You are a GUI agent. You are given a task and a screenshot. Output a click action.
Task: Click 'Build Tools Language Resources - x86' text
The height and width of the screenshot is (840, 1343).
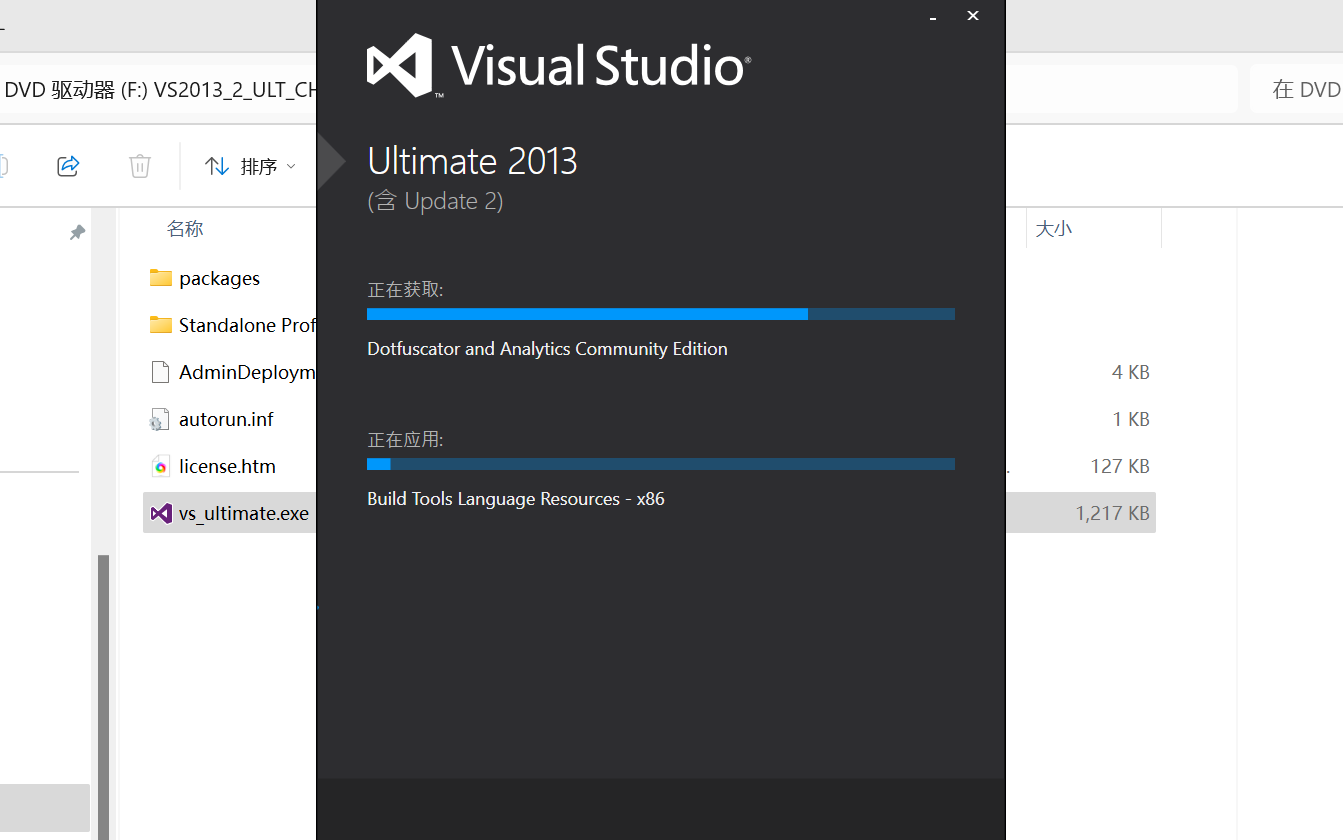click(x=516, y=499)
